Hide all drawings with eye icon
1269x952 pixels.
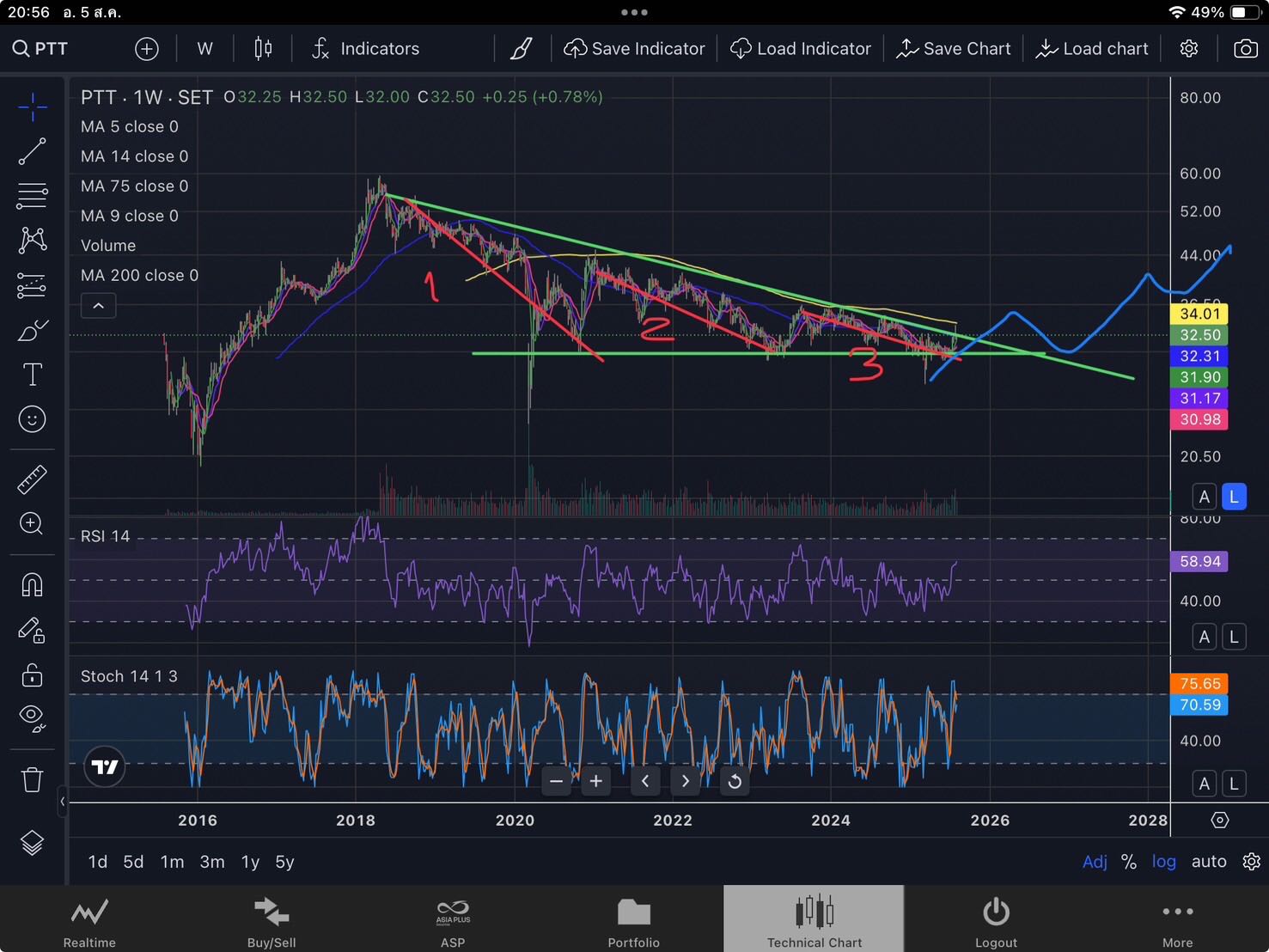click(x=32, y=719)
